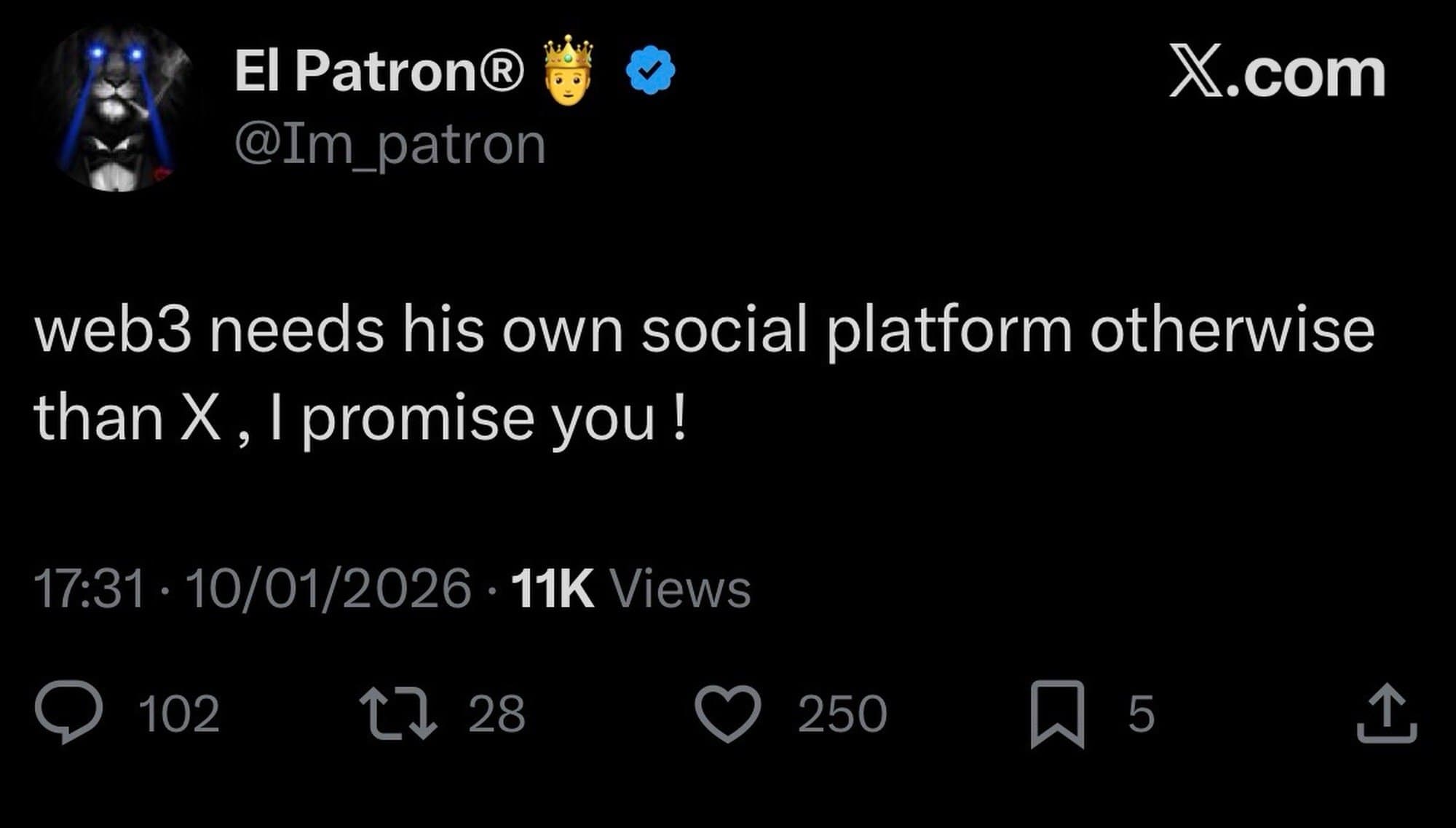Bookmark the tweet using the bookmark icon
The image size is (1456, 828).
(x=1057, y=714)
